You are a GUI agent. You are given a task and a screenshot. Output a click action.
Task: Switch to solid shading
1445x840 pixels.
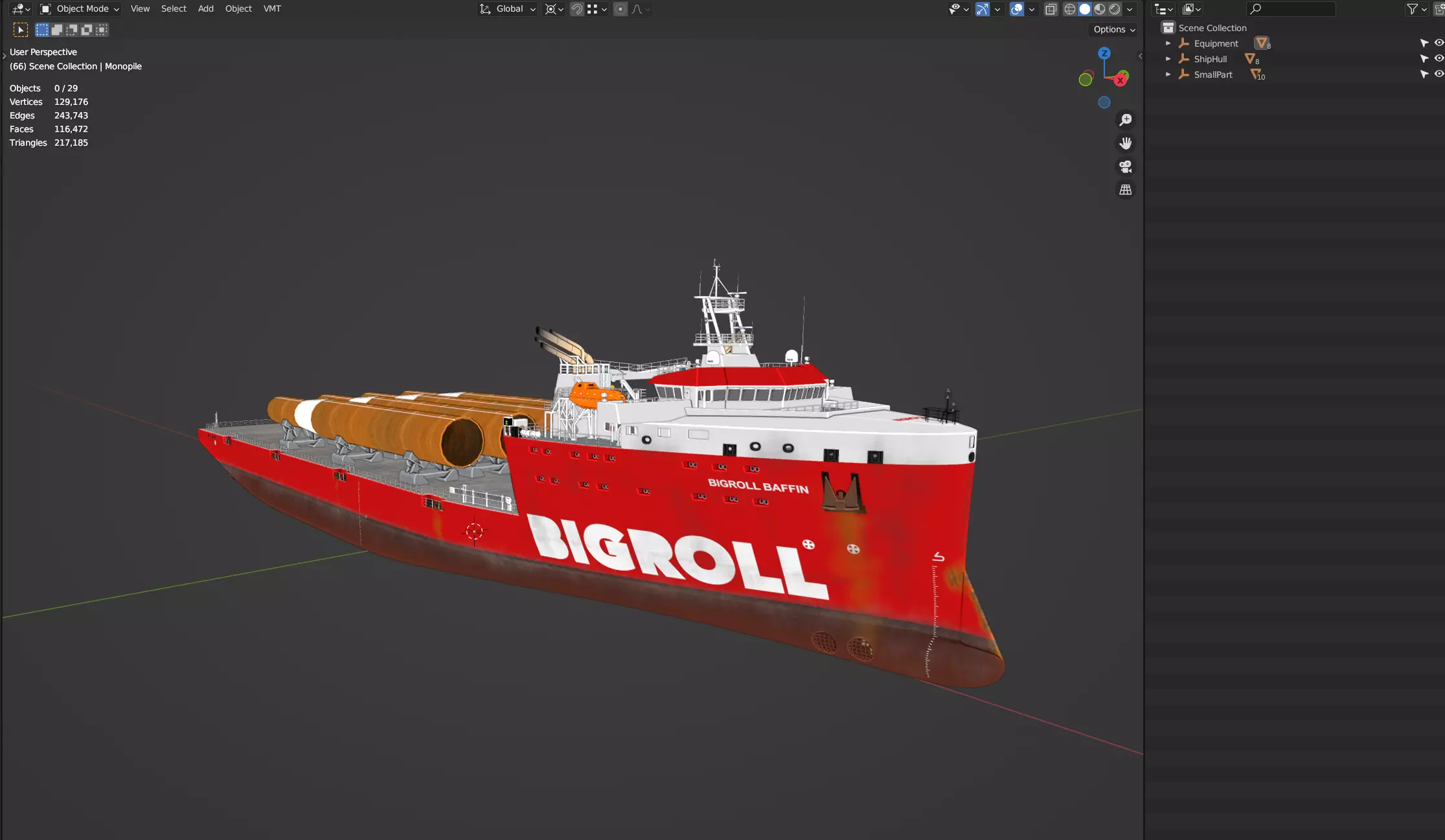pyautogui.click(x=1085, y=9)
